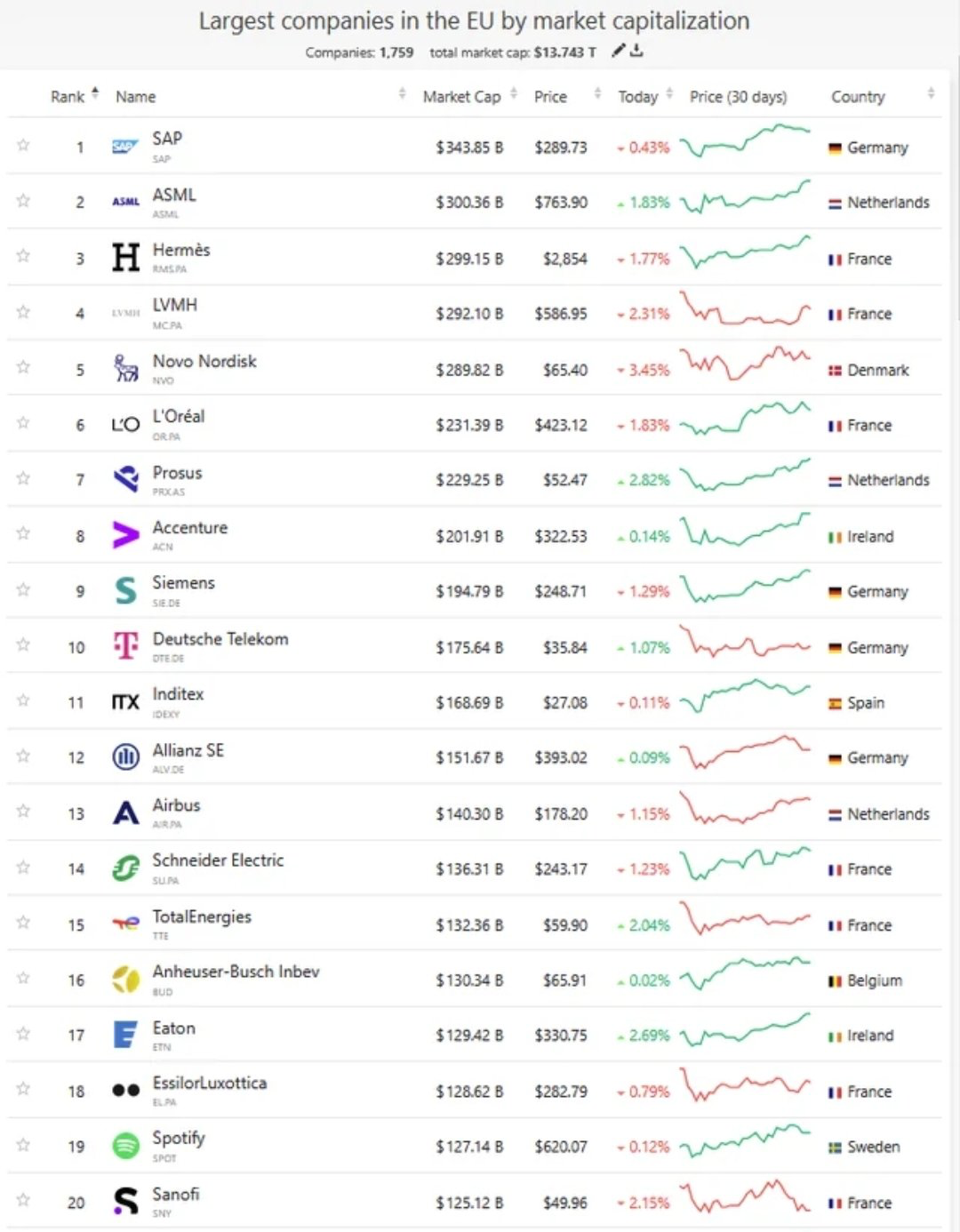Click the Eaton E logo
Viewport: 960px width, 1232px height.
(x=125, y=1035)
